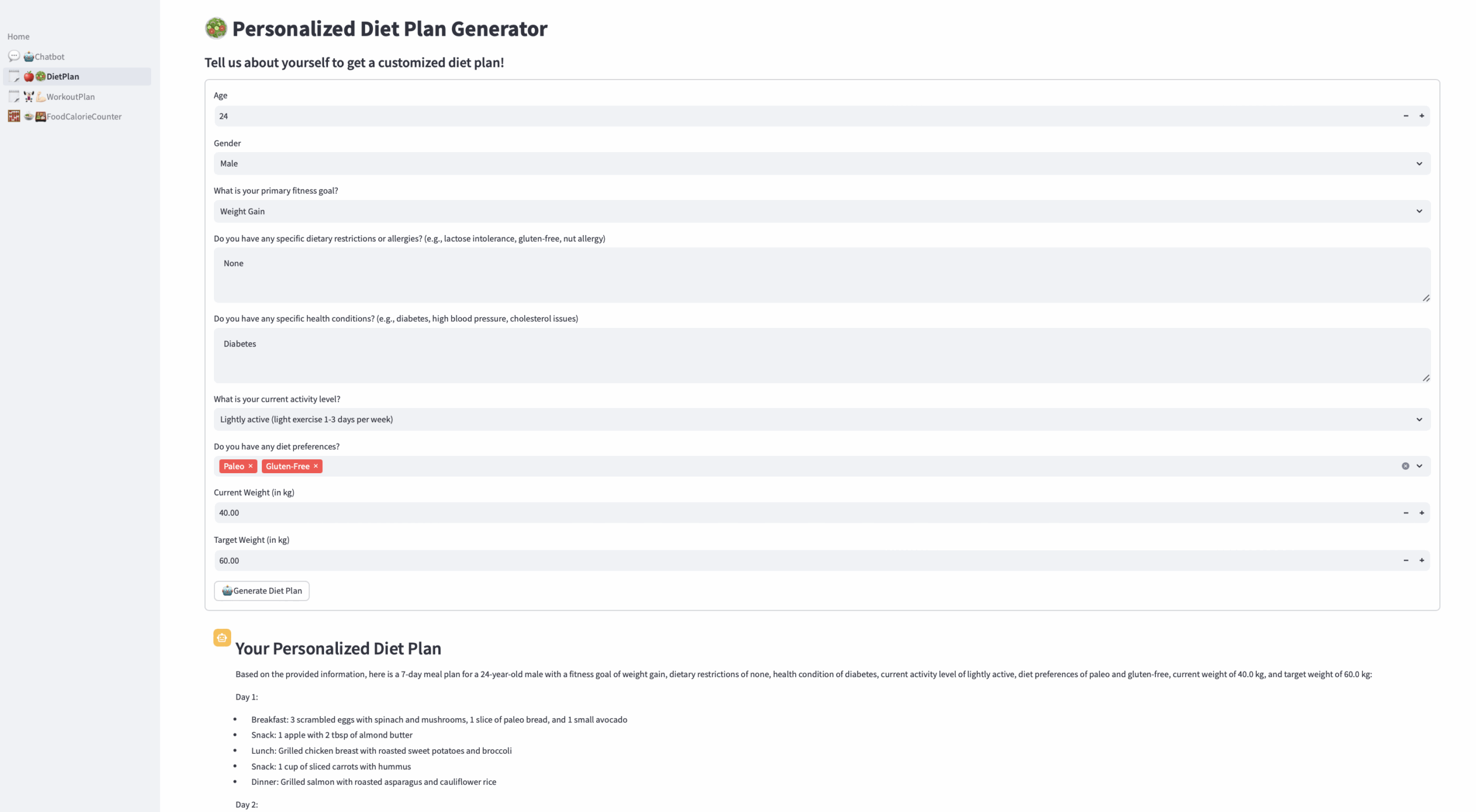
Task: Open the Gender dropdown
Action: [822, 164]
